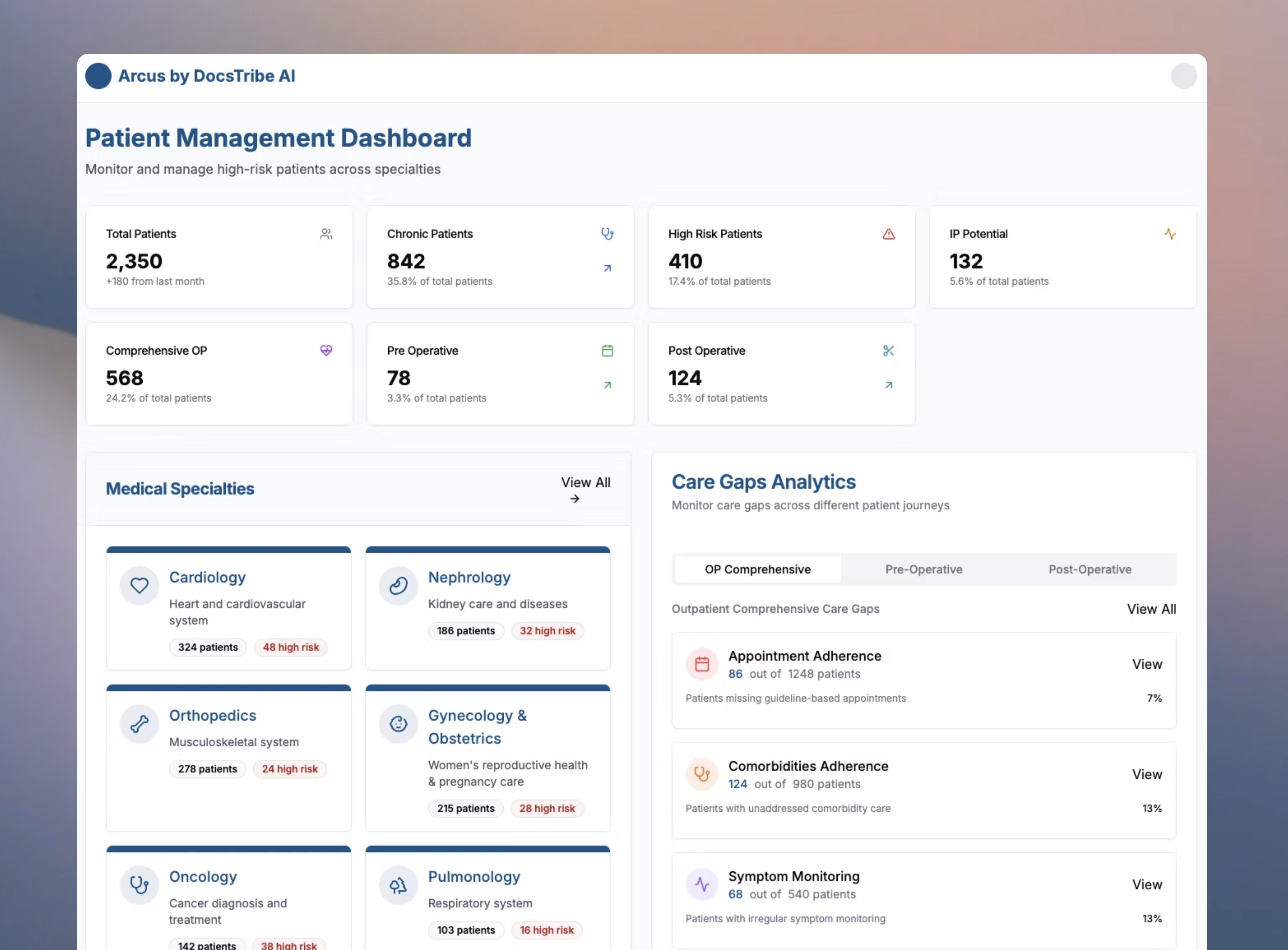This screenshot has height=950, width=1288.
Task: Click the Oncology stethoscope icon
Action: pos(139,884)
